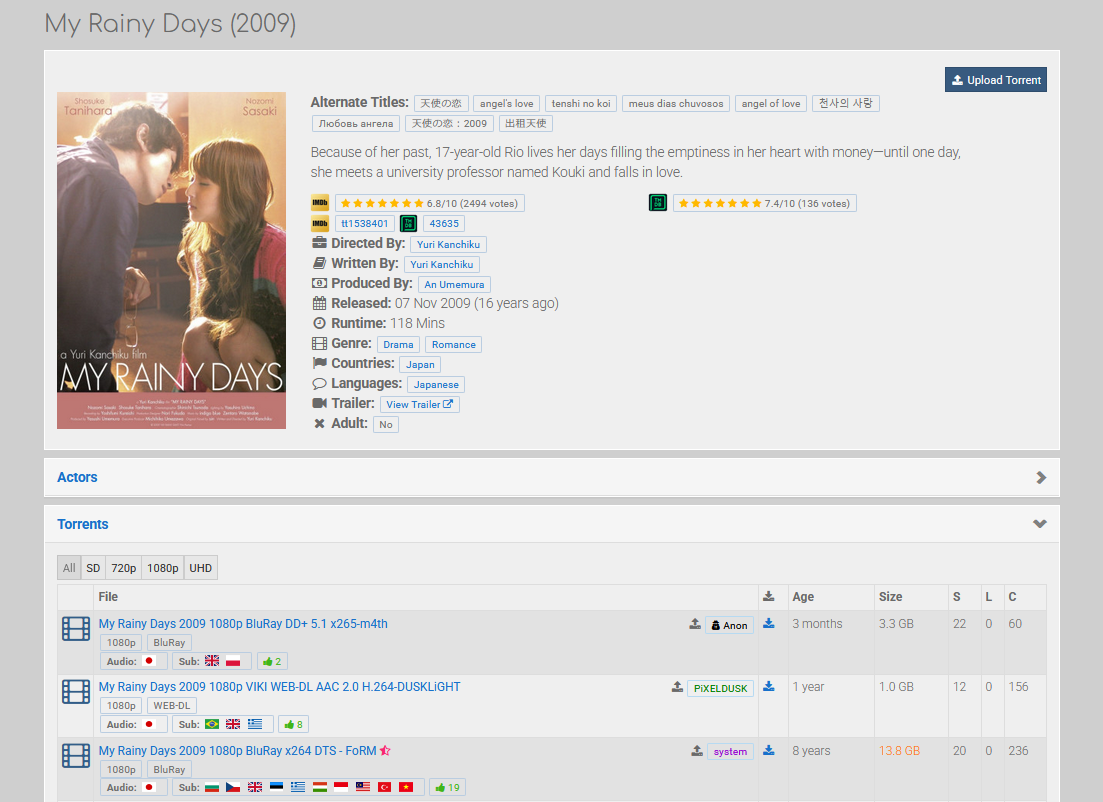Select the All quality filter

point(69,568)
